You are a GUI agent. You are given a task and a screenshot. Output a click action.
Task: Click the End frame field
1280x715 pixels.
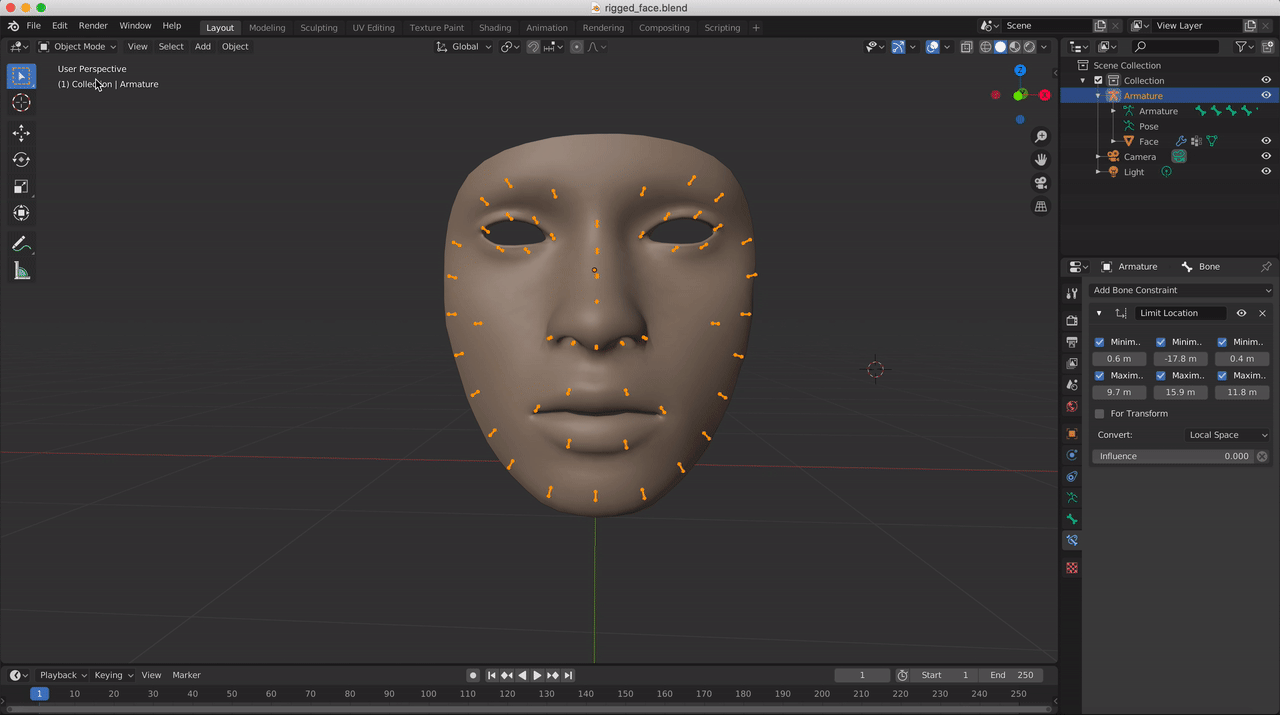(x=1011, y=675)
